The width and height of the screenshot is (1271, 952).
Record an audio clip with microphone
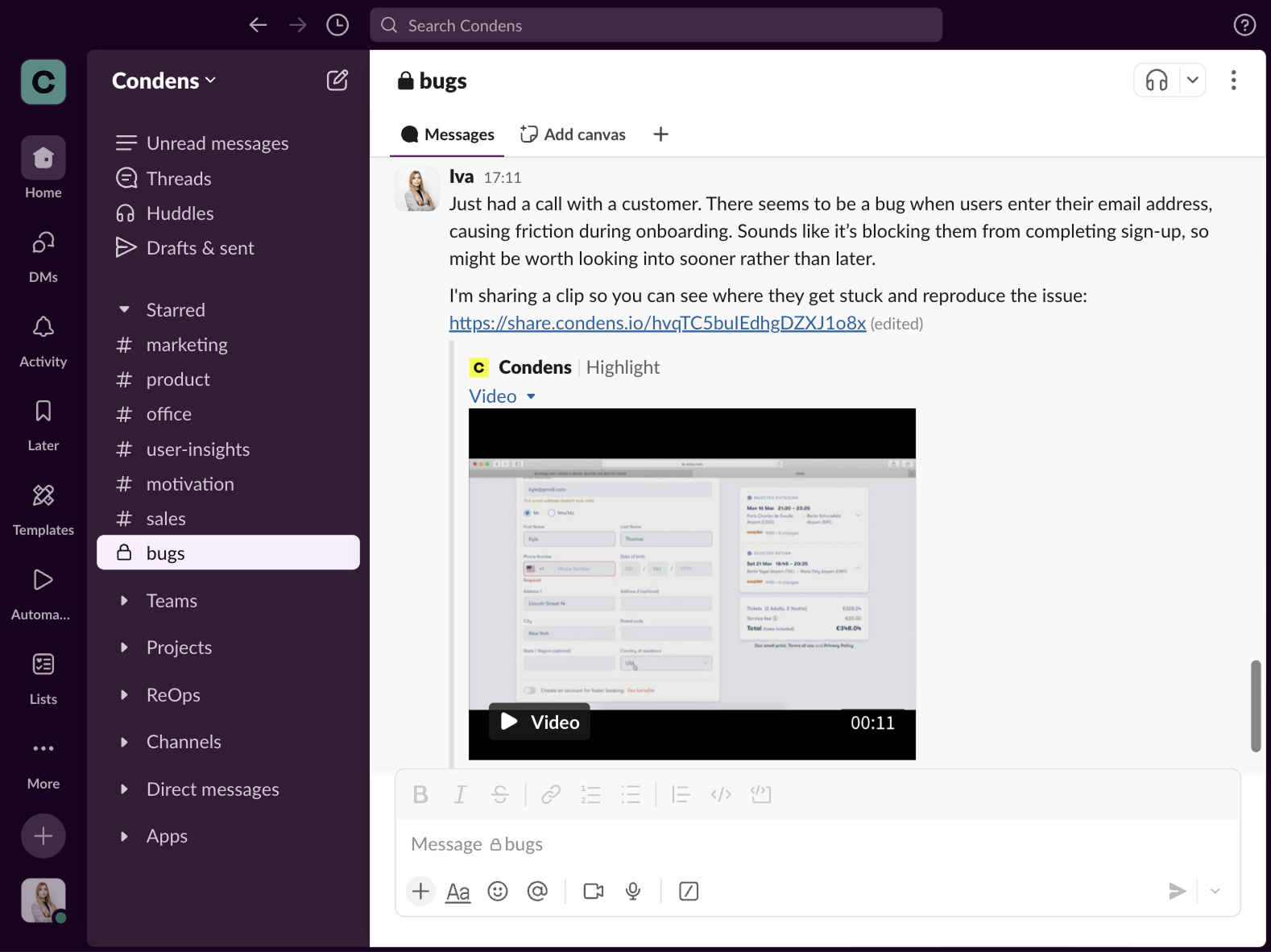[633, 891]
